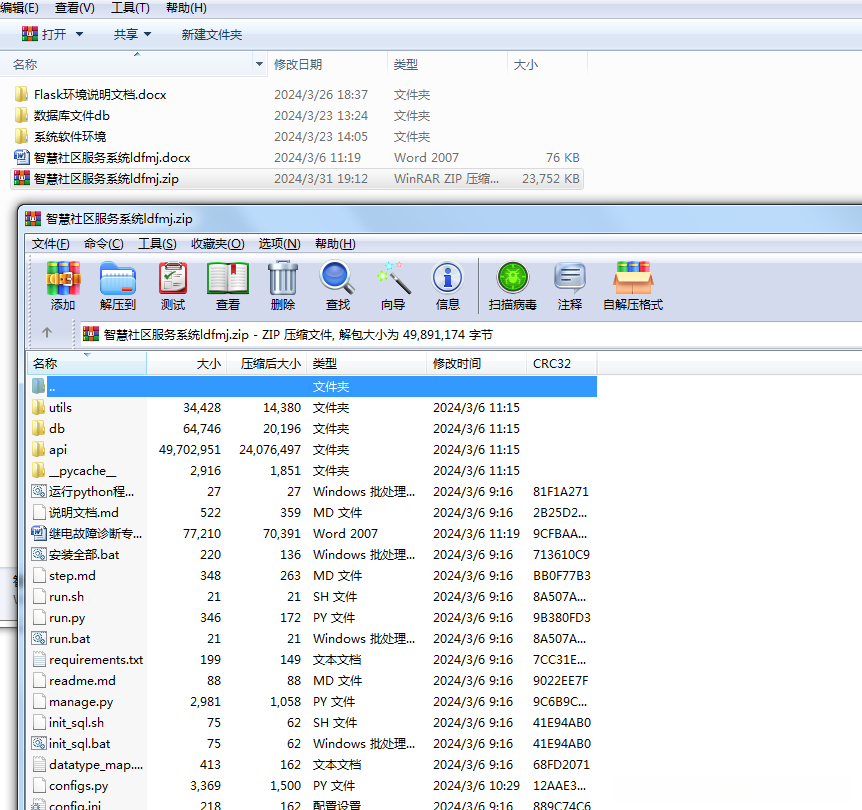Sort by the 修改日期 column in Explorer
This screenshot has height=810, width=862.
(327, 64)
